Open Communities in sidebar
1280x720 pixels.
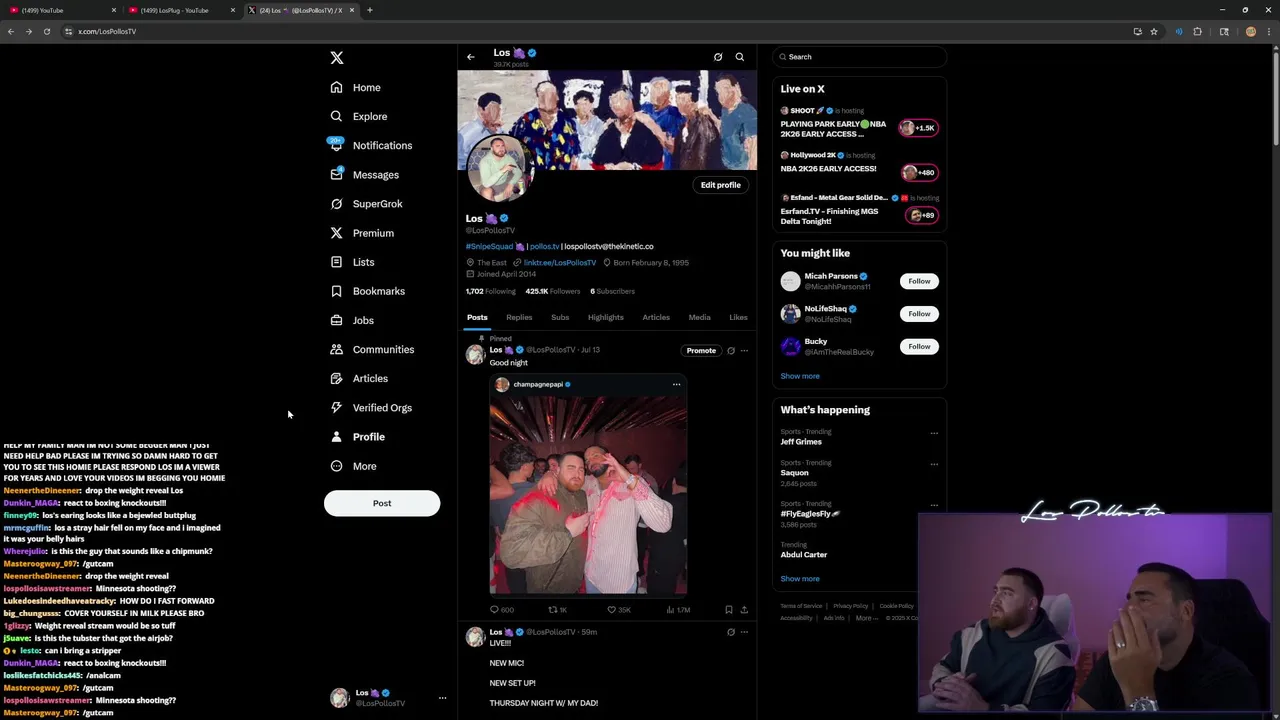pos(372,349)
